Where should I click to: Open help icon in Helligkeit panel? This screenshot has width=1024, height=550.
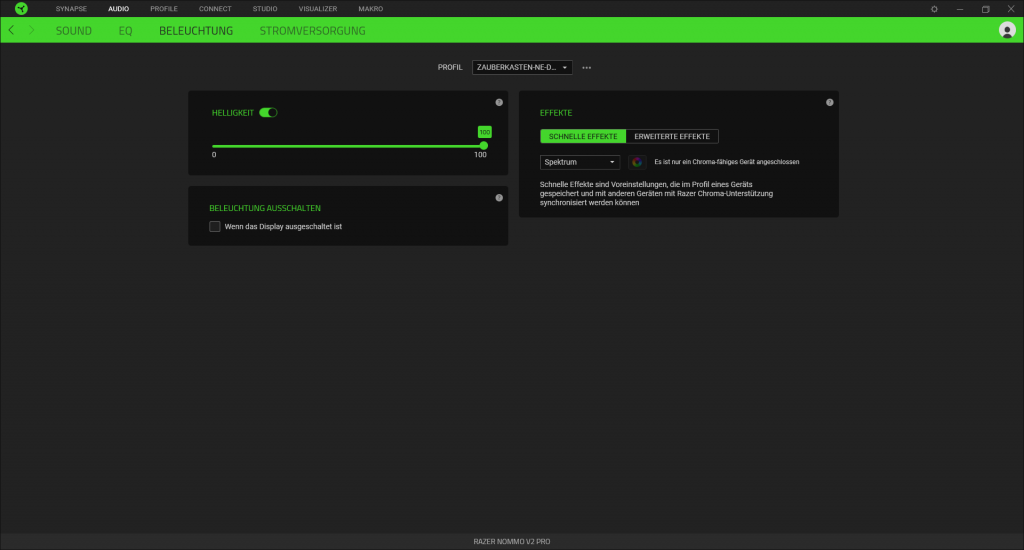[x=499, y=103]
